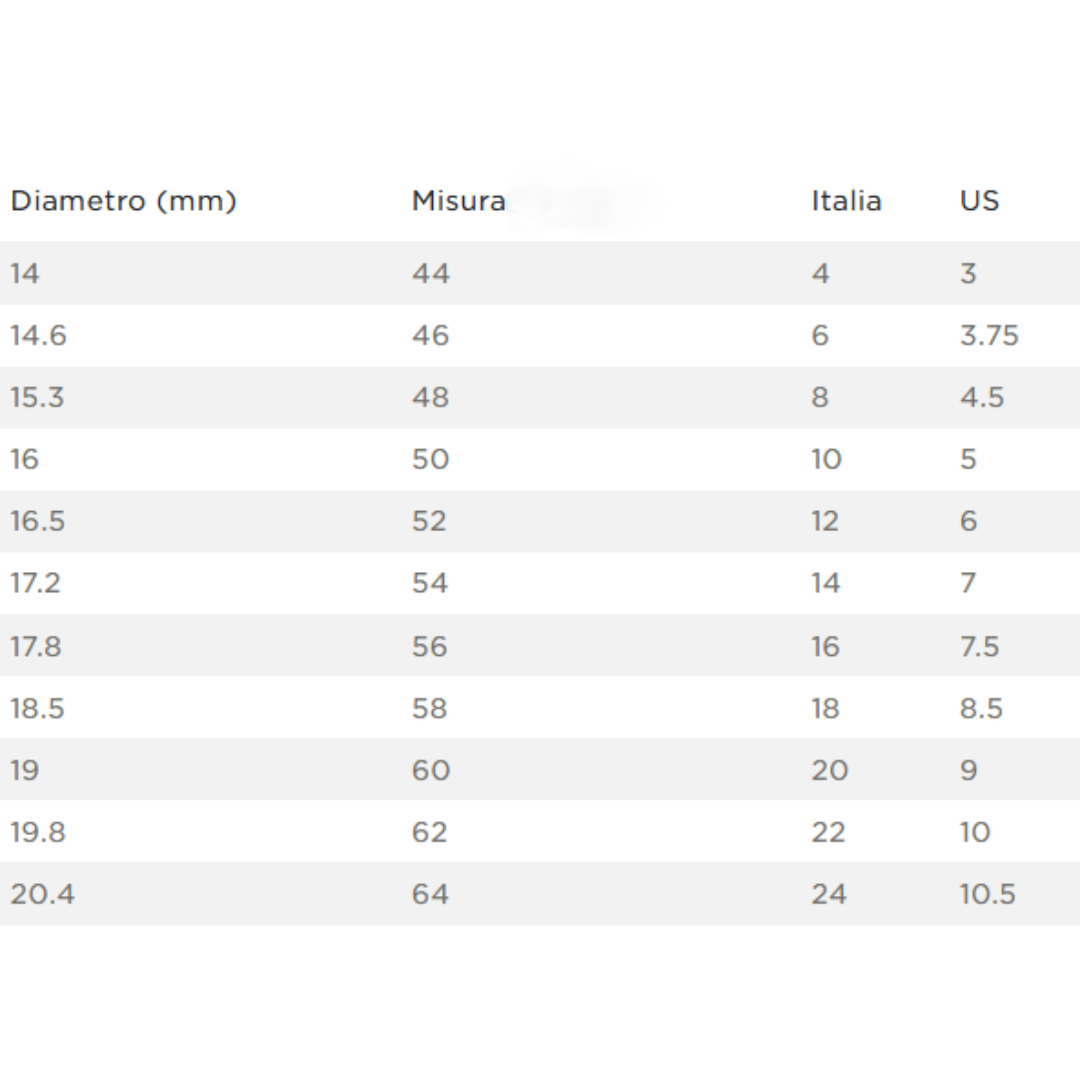Click the Italia column header
Screen dimensions: 1080x1080
click(846, 201)
